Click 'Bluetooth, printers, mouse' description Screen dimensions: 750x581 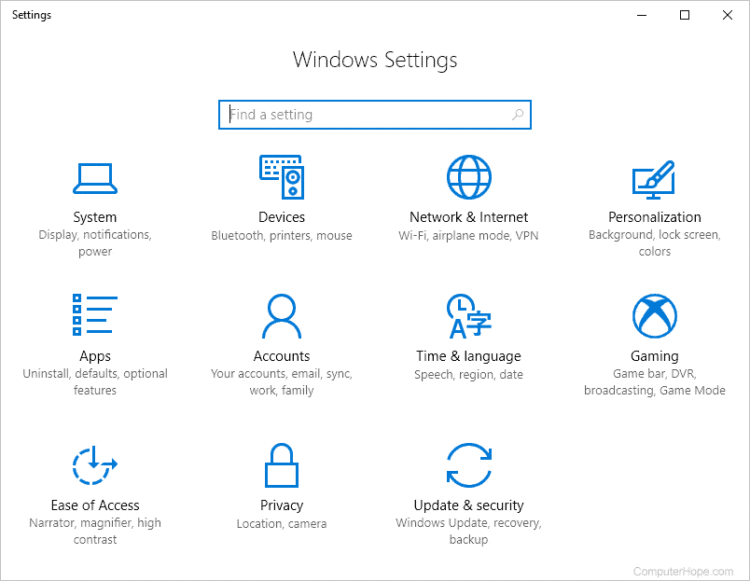pos(282,236)
